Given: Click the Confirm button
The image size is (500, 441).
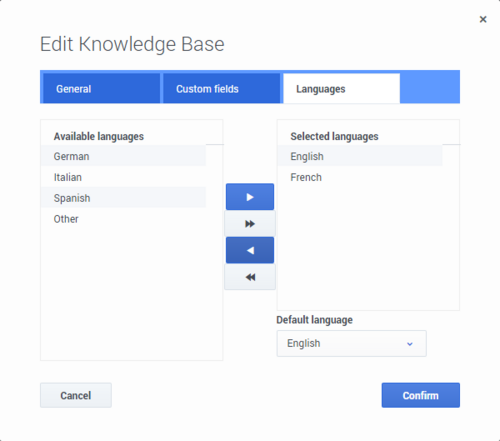Looking at the screenshot, I should 421,395.
